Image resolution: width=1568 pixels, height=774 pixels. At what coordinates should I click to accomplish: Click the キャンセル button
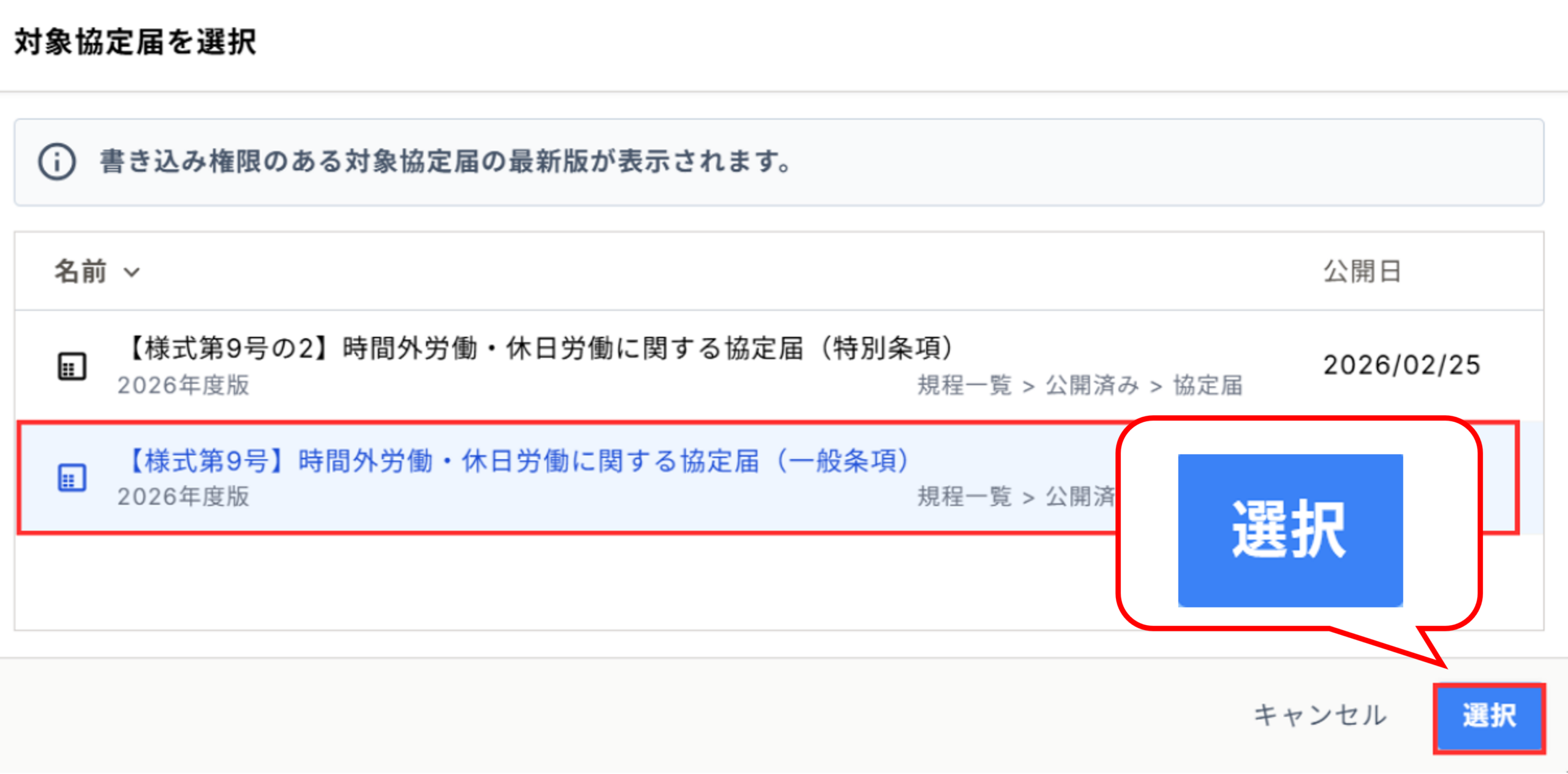pyautogui.click(x=1320, y=715)
